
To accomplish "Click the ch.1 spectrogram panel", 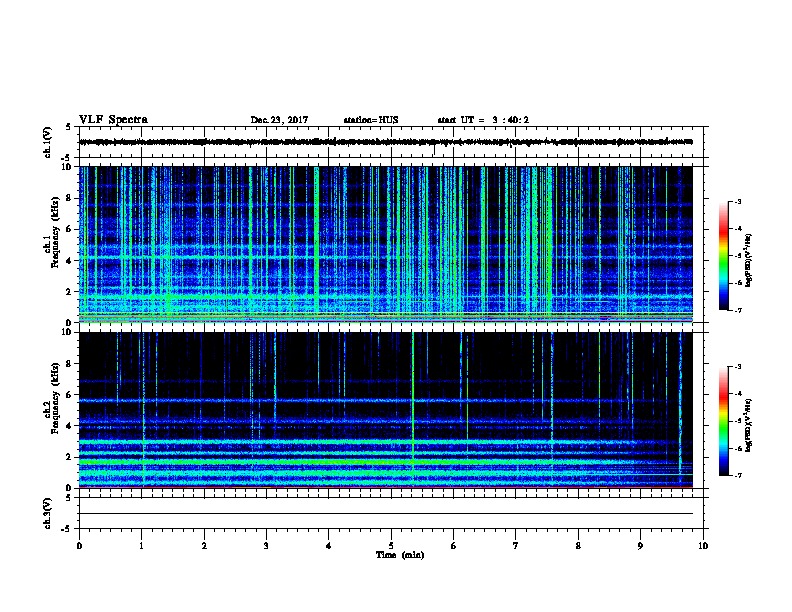I will (x=386, y=244).
